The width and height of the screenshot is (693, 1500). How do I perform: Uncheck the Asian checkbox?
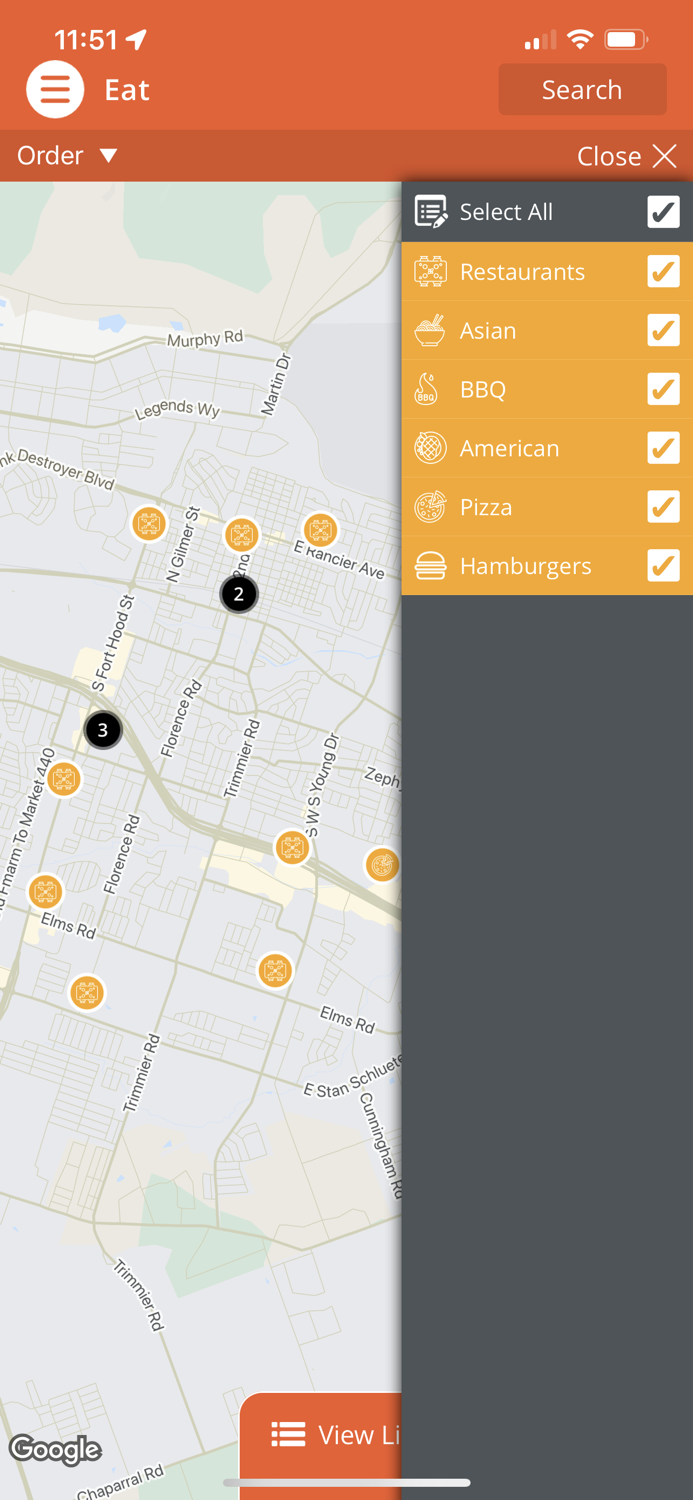pyautogui.click(x=663, y=330)
